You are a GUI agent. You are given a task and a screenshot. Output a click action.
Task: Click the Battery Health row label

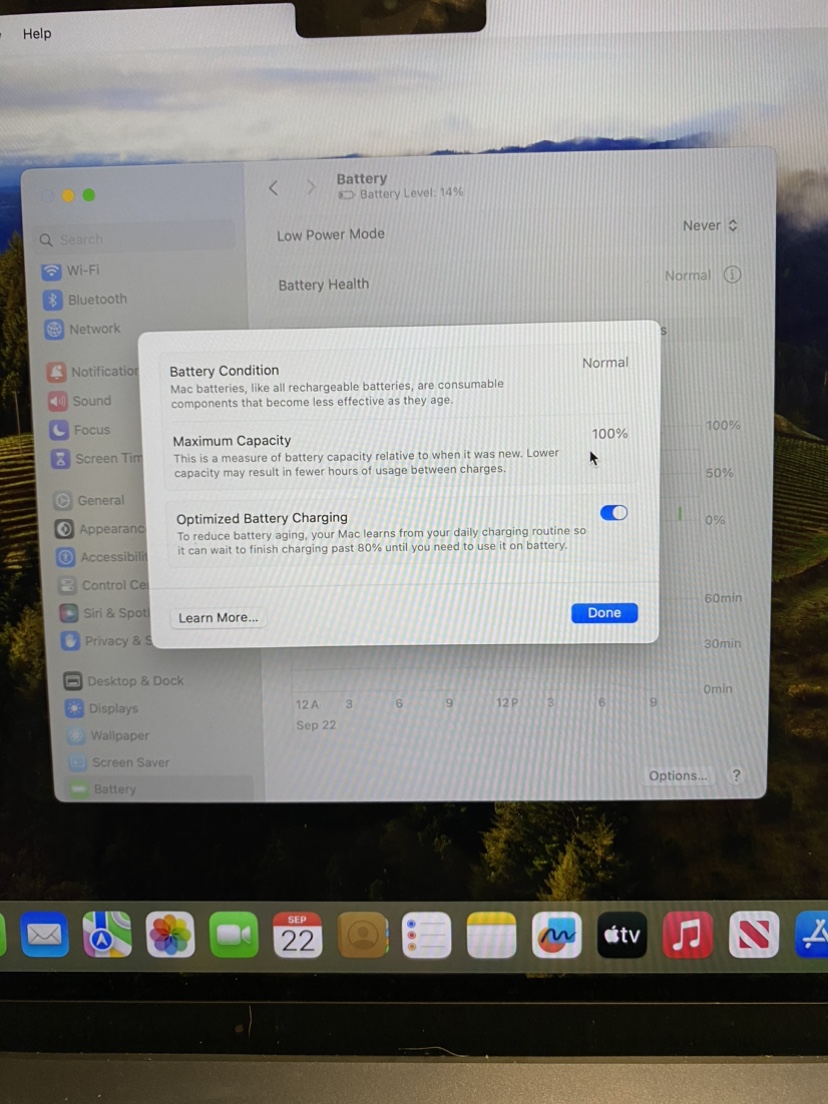pyautogui.click(x=323, y=284)
